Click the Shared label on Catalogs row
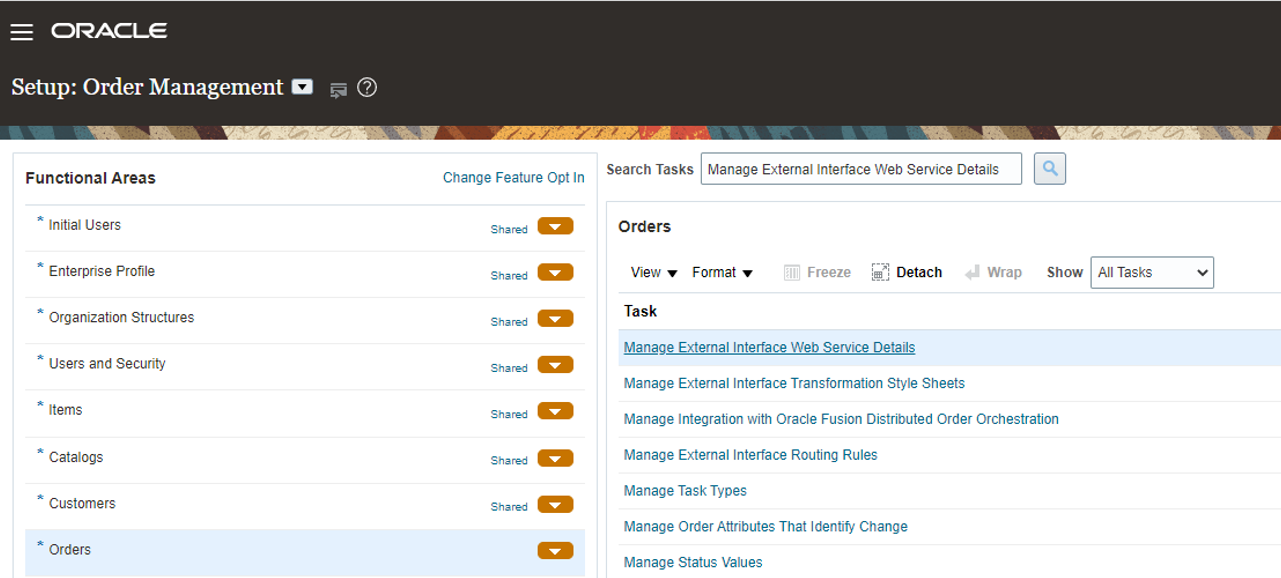The image size is (1281, 578). pos(509,461)
